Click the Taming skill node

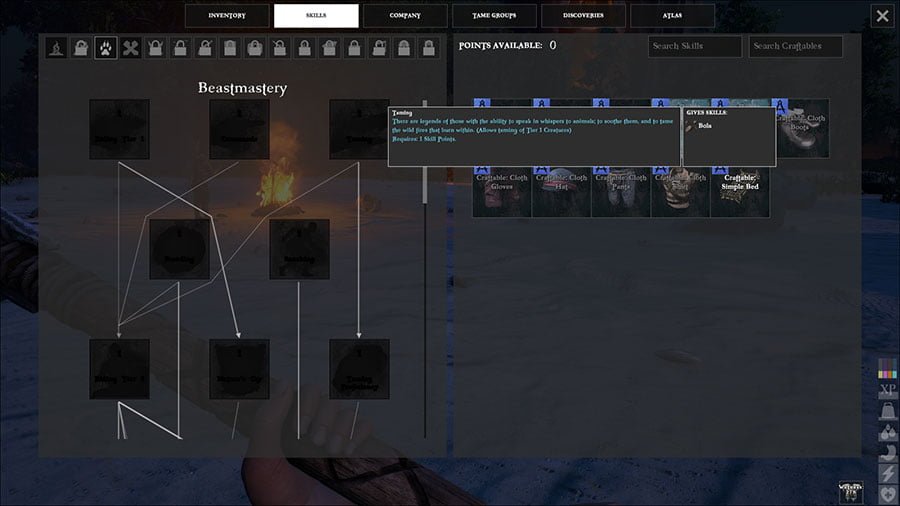[x=359, y=129]
